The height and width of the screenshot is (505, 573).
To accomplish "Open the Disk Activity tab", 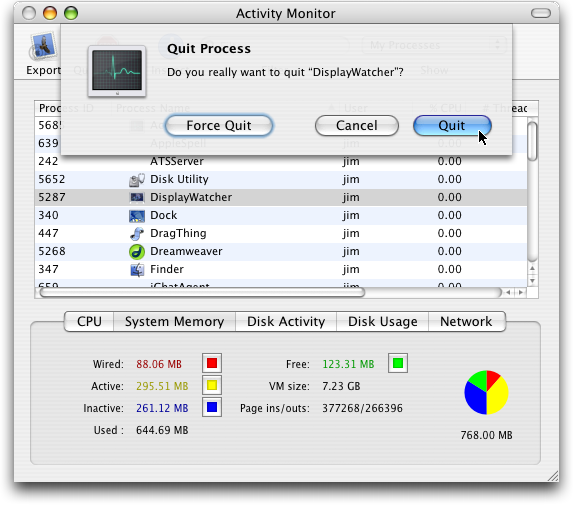I will (286, 322).
